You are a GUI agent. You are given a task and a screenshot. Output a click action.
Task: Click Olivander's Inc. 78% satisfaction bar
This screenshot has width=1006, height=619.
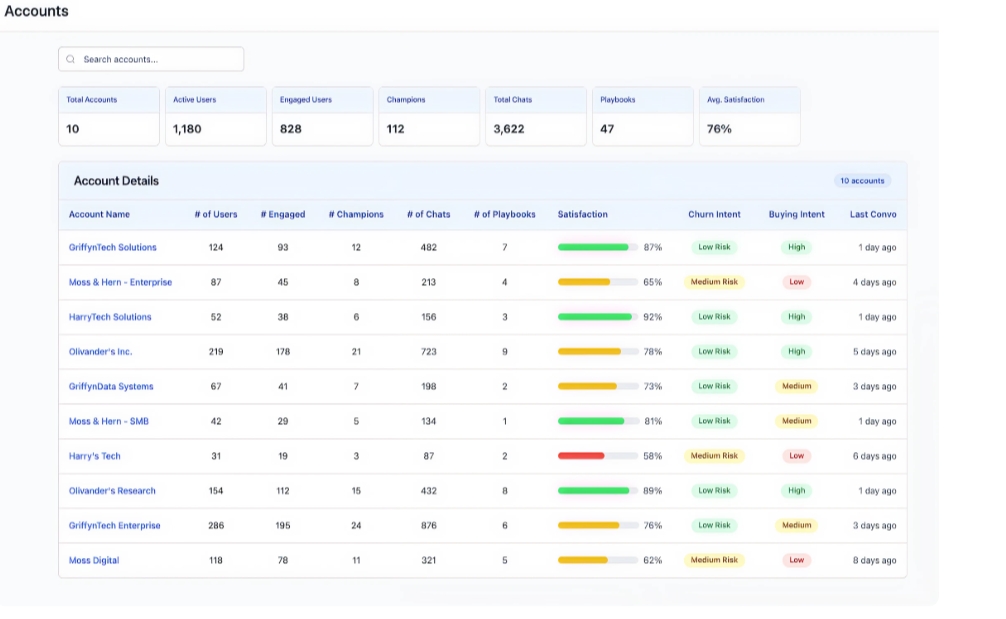click(598, 352)
